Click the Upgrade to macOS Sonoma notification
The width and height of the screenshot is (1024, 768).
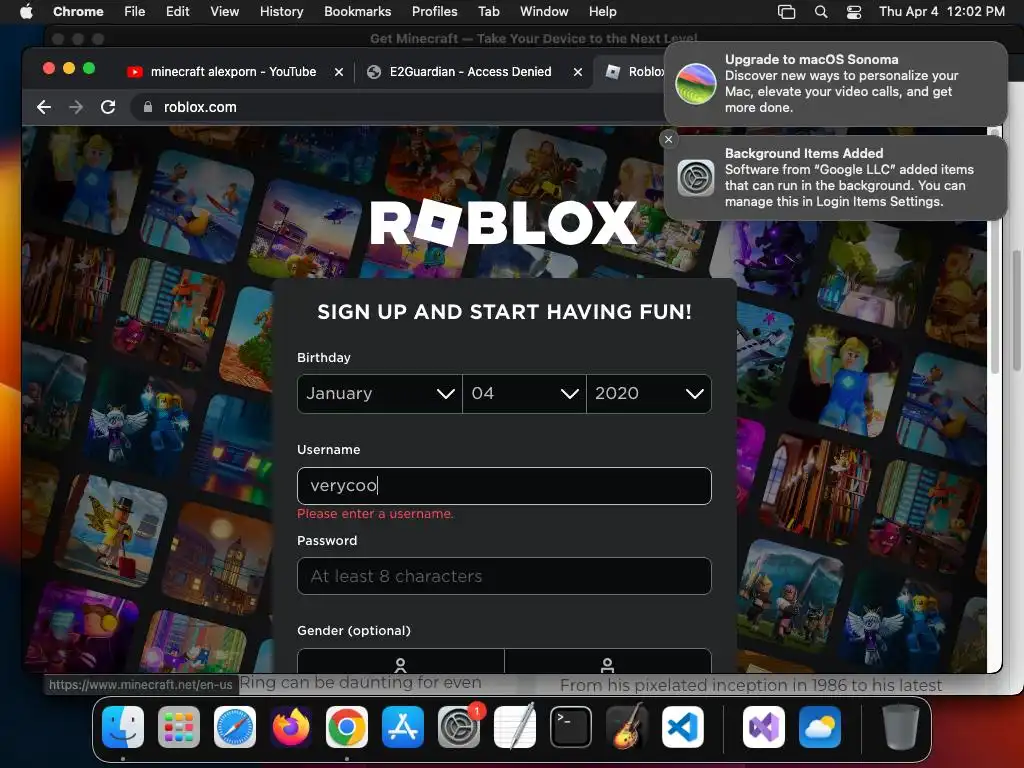[x=835, y=84]
